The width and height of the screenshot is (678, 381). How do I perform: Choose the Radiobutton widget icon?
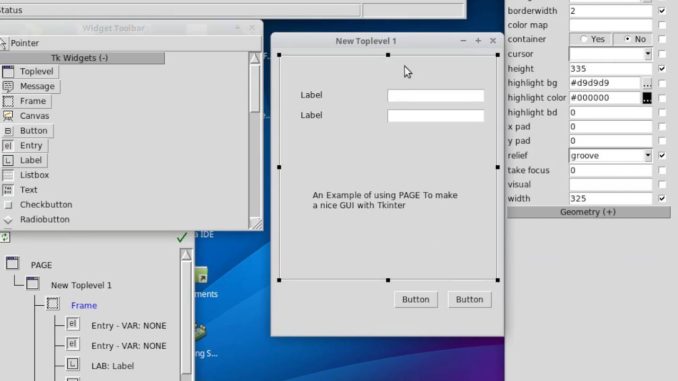(8, 220)
